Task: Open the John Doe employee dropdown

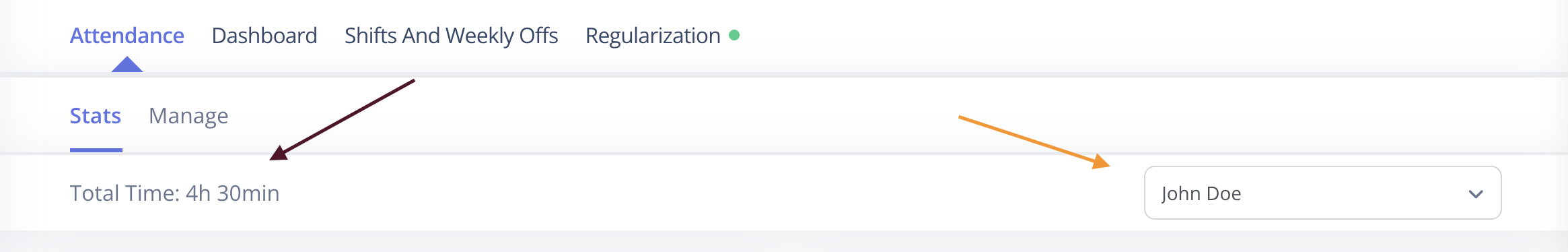Action: (1322, 193)
